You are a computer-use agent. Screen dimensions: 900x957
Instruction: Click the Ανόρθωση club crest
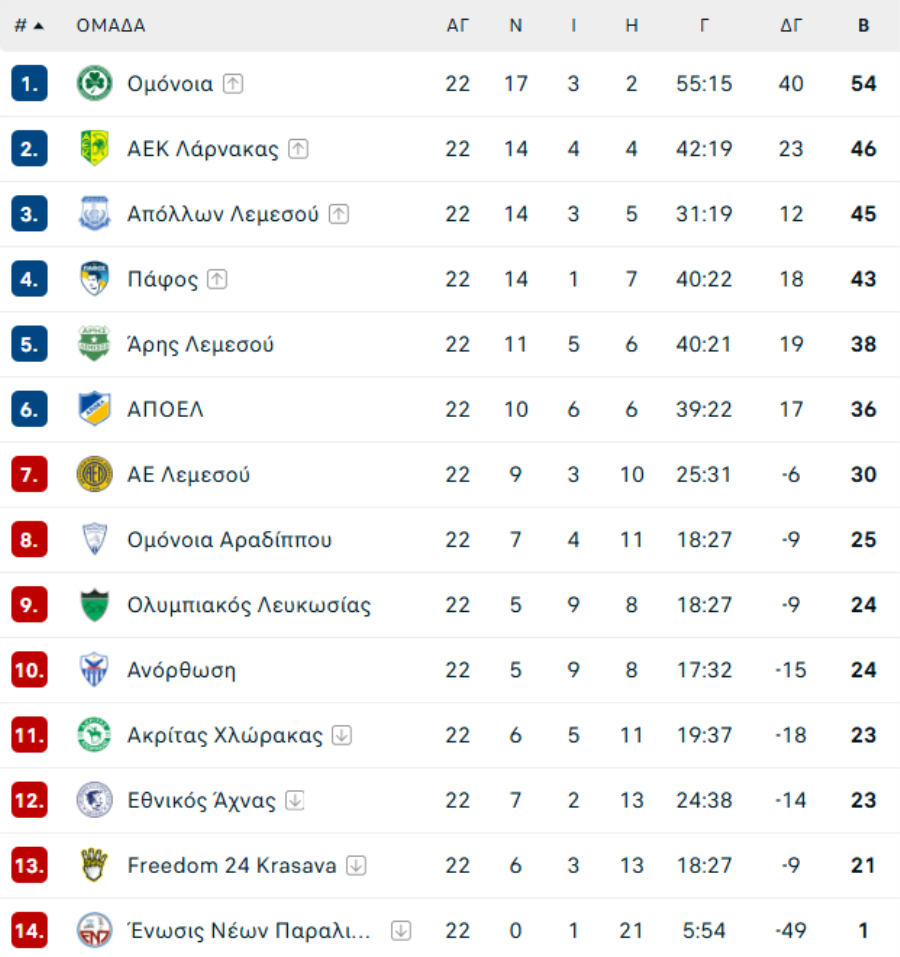(x=94, y=670)
